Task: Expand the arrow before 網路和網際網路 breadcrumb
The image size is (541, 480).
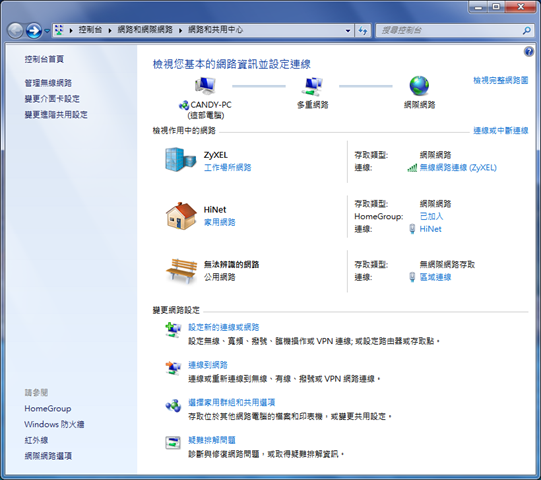Action: 110,30
